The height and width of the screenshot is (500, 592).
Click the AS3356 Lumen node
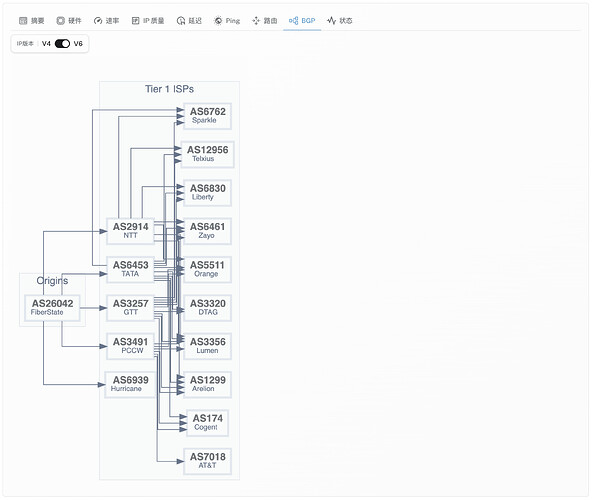[207, 346]
